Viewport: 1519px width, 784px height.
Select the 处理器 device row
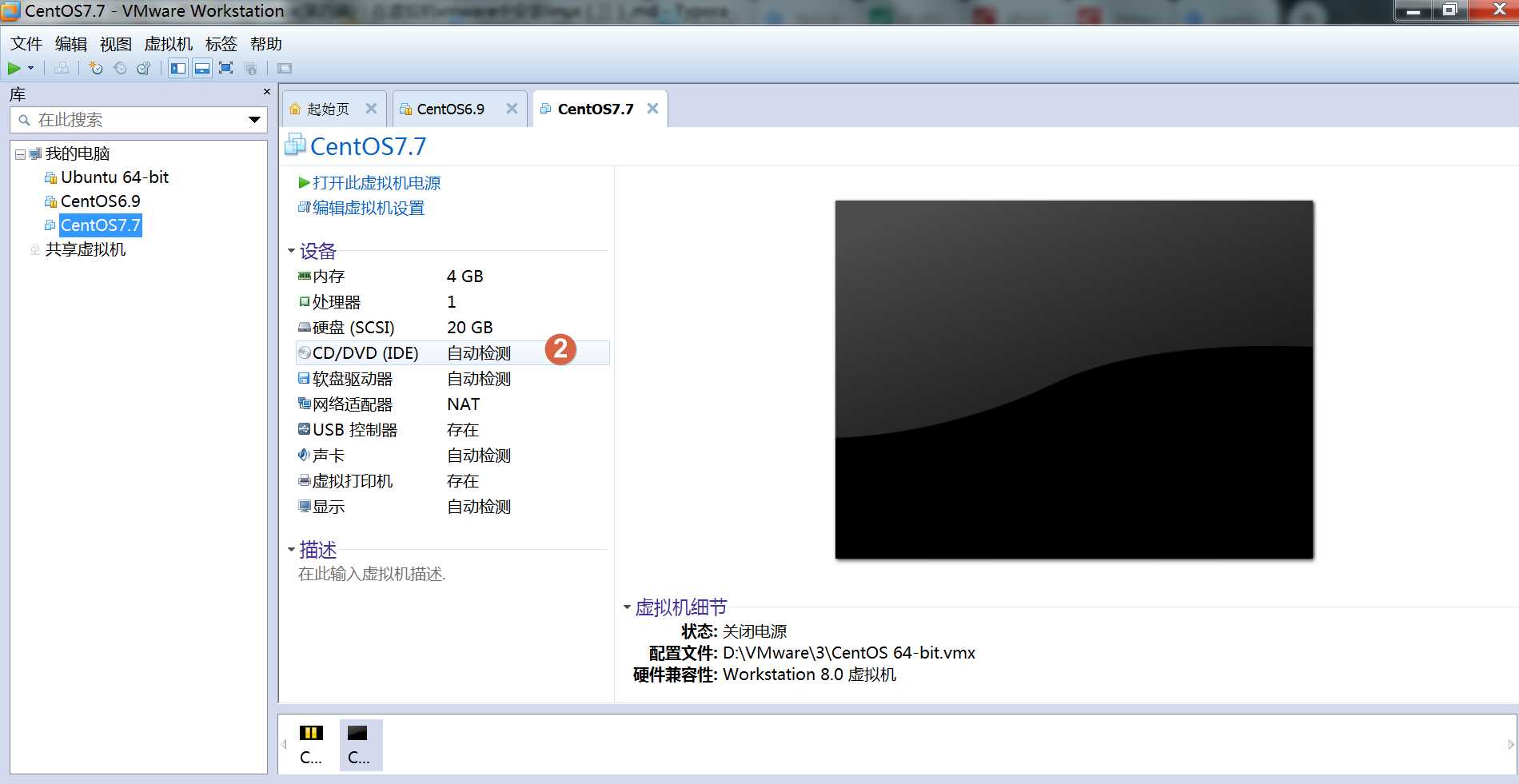click(x=452, y=302)
